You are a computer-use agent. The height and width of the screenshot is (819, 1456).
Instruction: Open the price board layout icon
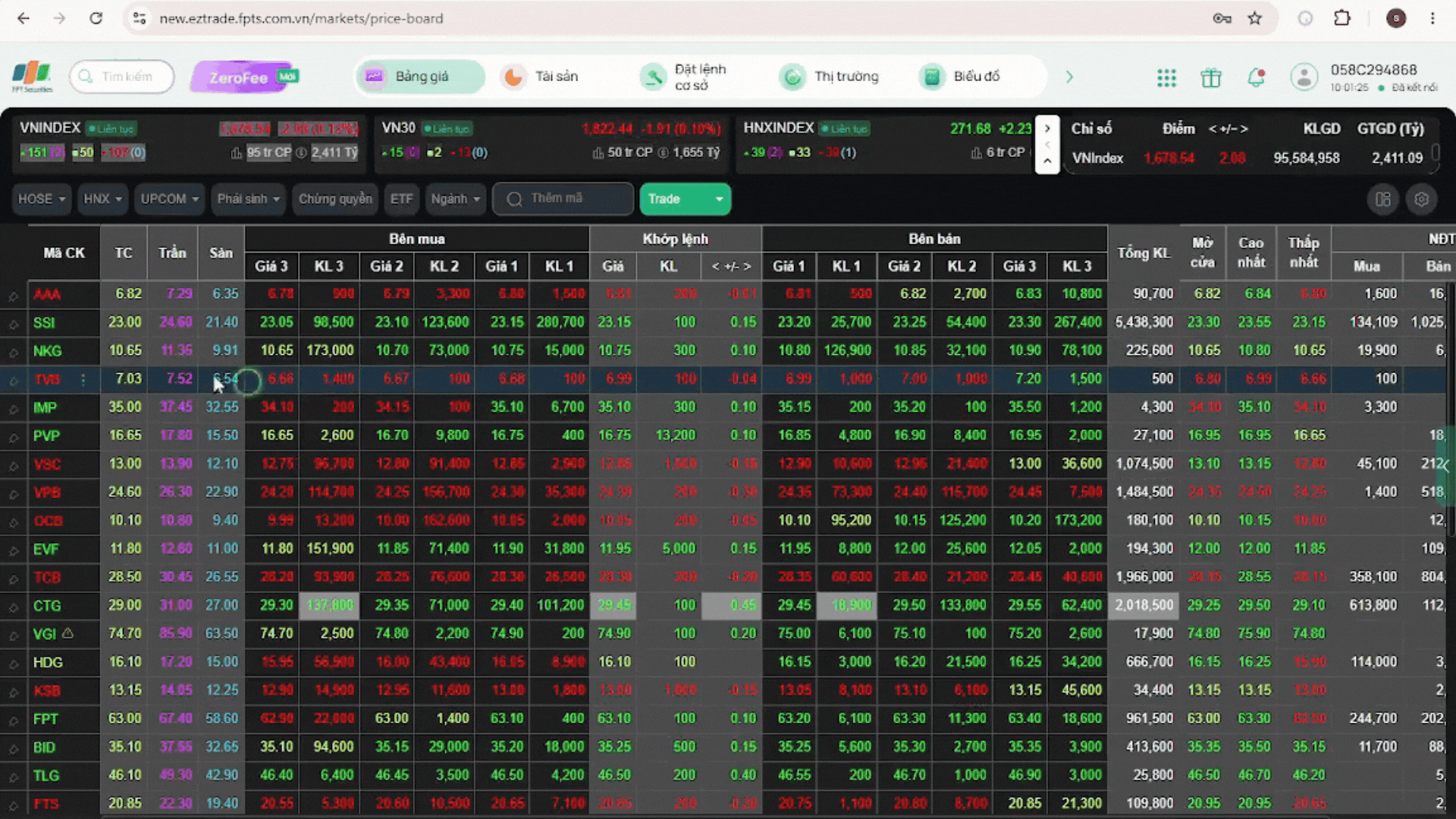coord(1383,199)
